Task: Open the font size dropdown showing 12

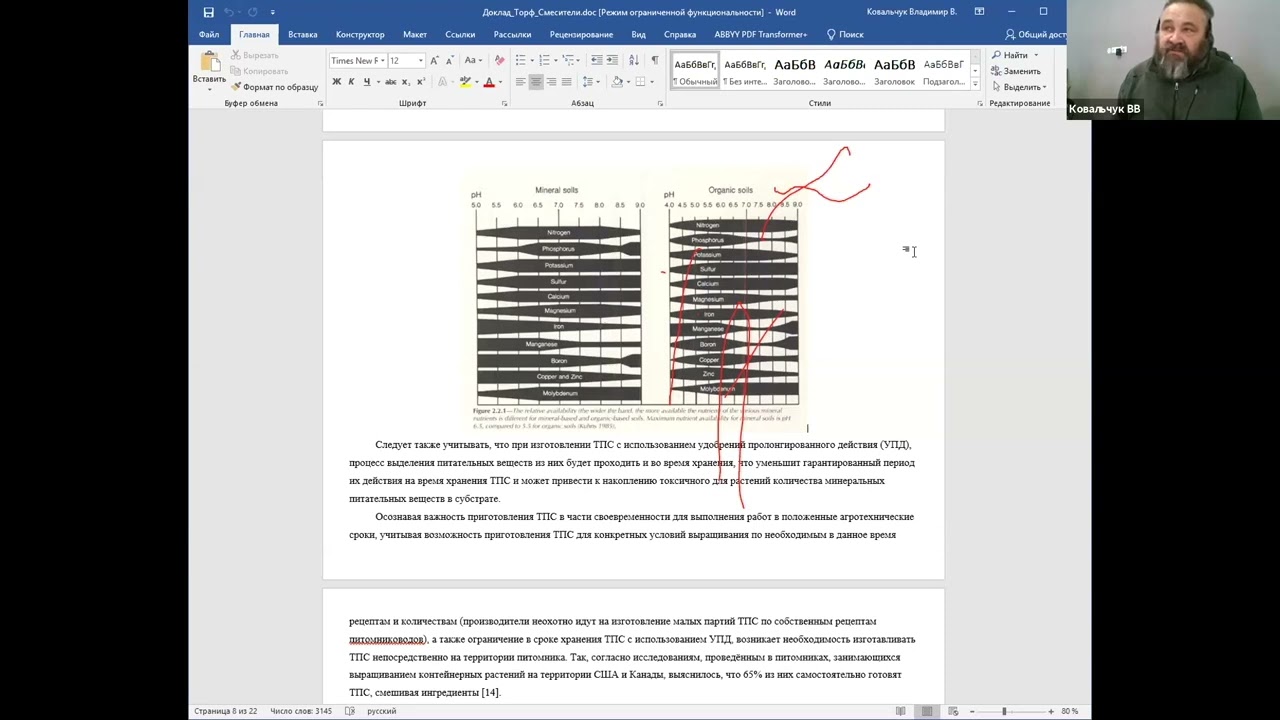Action: coord(407,61)
